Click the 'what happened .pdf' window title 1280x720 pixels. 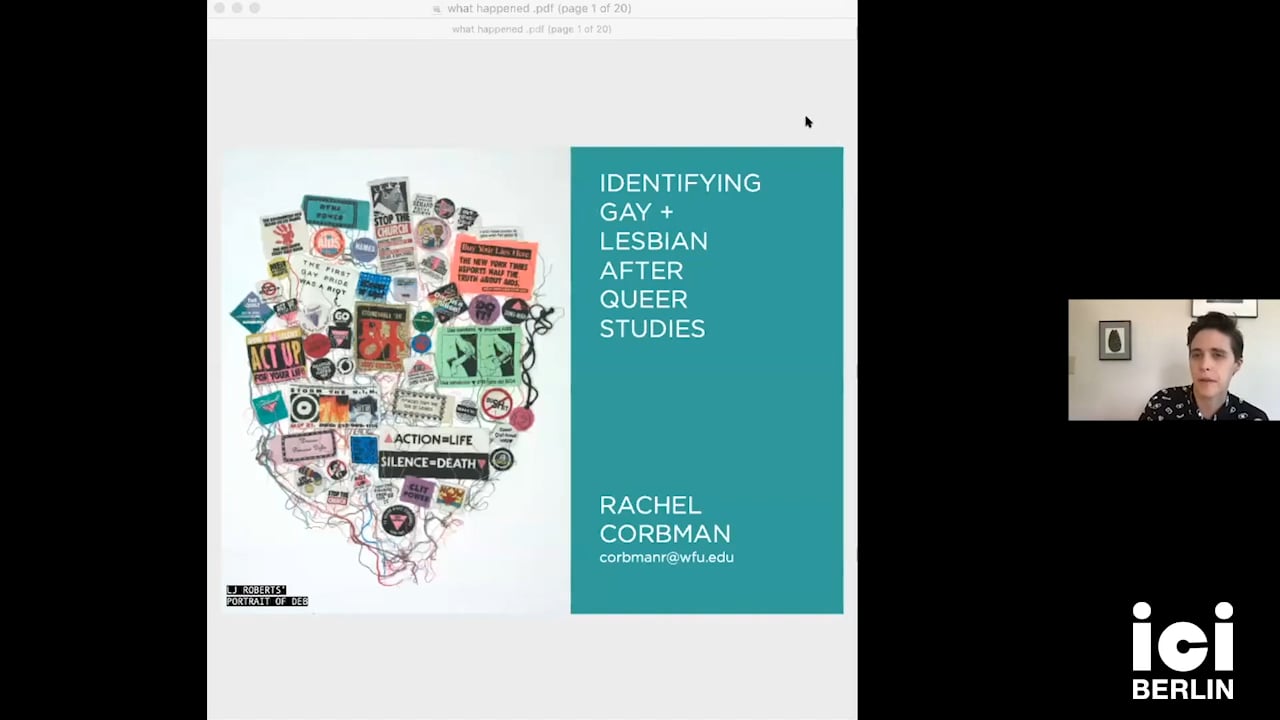(539, 8)
